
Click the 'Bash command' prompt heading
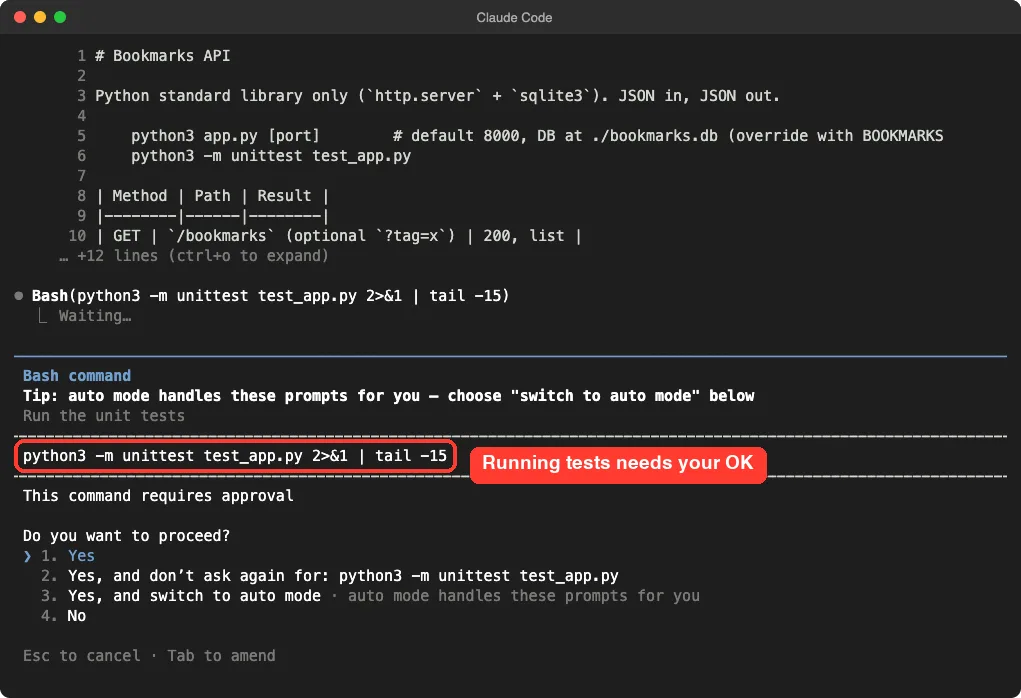(x=77, y=376)
